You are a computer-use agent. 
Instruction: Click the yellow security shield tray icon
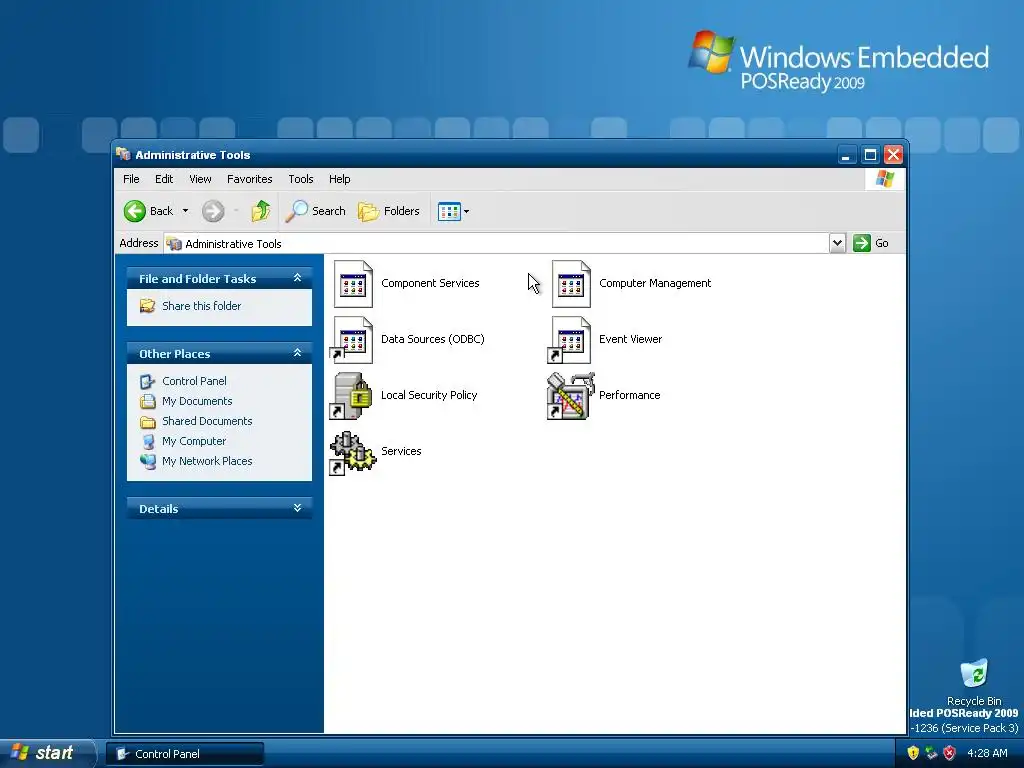[913, 753]
